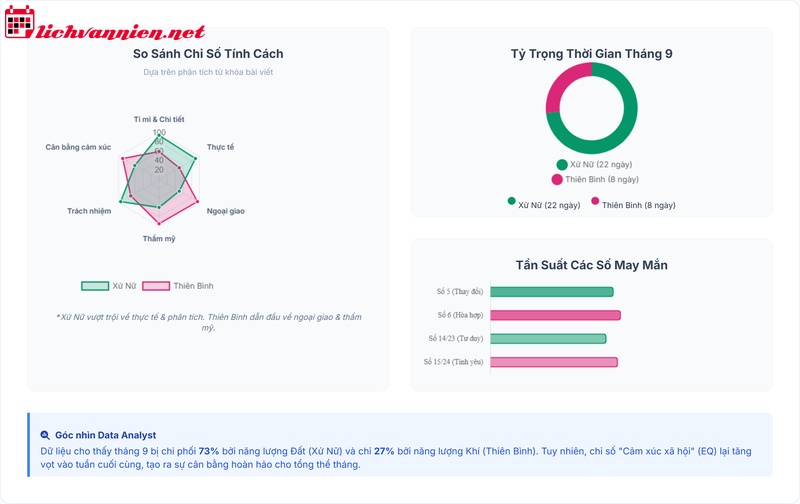This screenshot has width=800, height=504.
Task: Click the Ngoại giao radar axis label
Action: coord(226,211)
